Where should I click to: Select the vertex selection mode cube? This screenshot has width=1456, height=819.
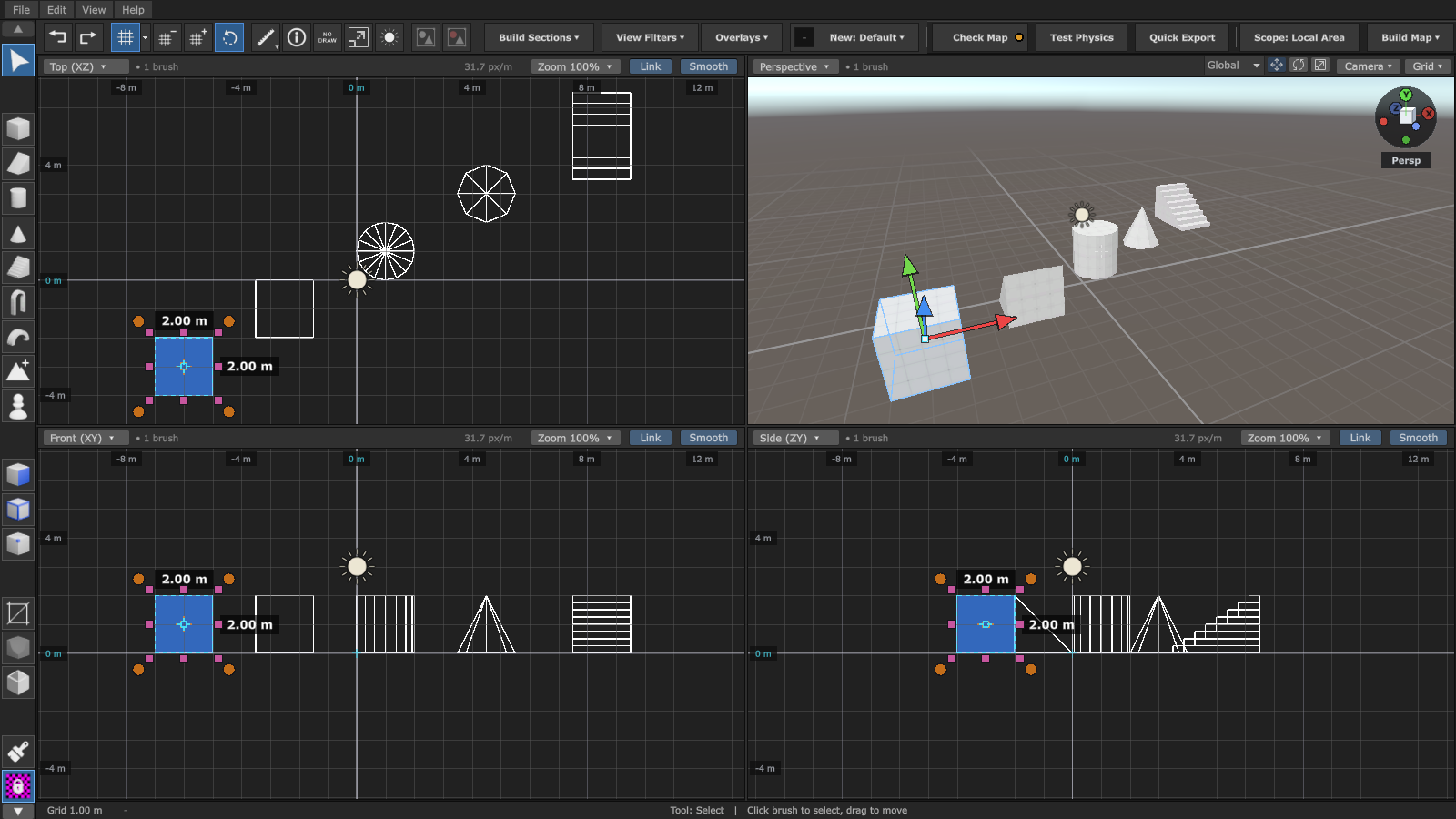coord(18,544)
